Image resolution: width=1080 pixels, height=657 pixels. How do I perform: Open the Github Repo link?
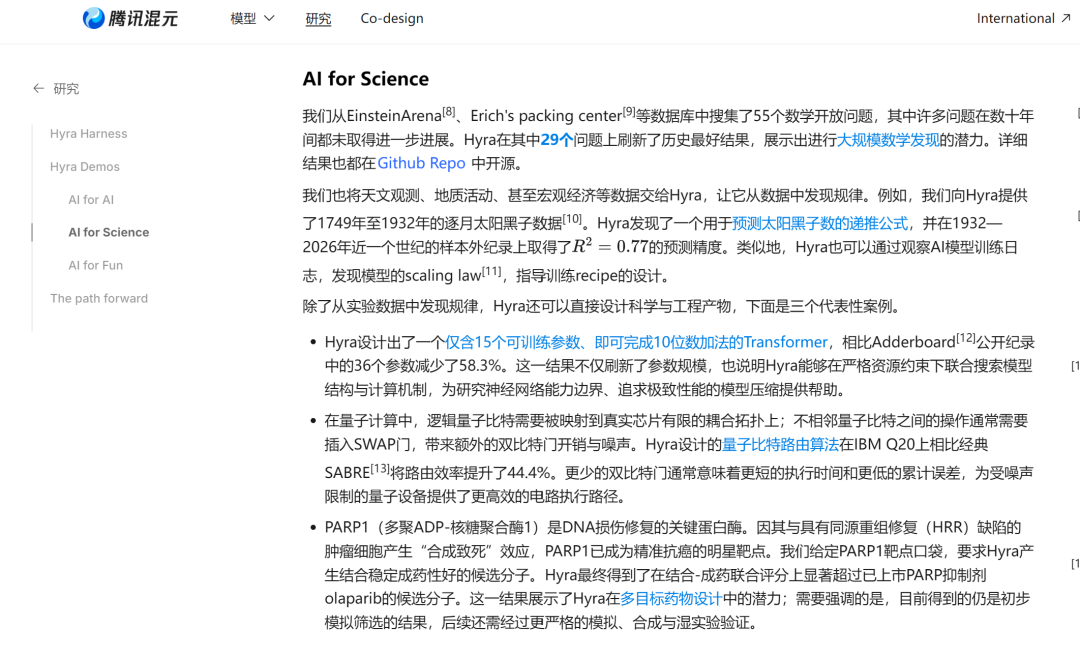(x=422, y=163)
